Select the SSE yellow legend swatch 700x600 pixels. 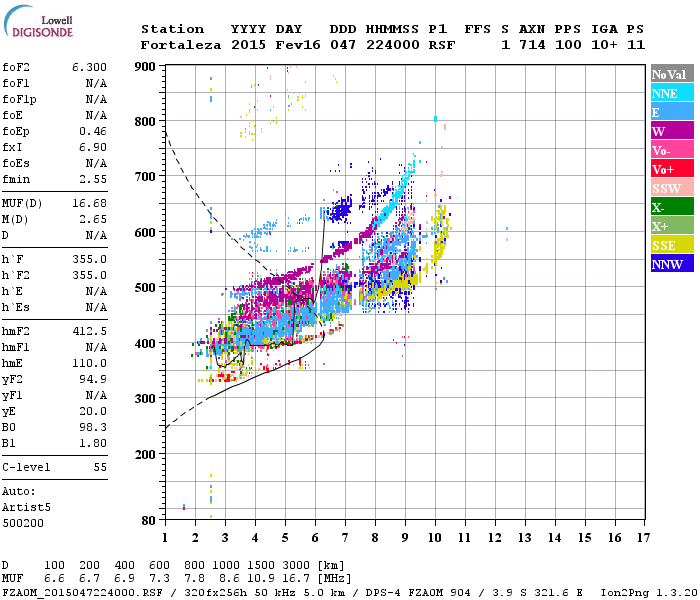click(672, 245)
